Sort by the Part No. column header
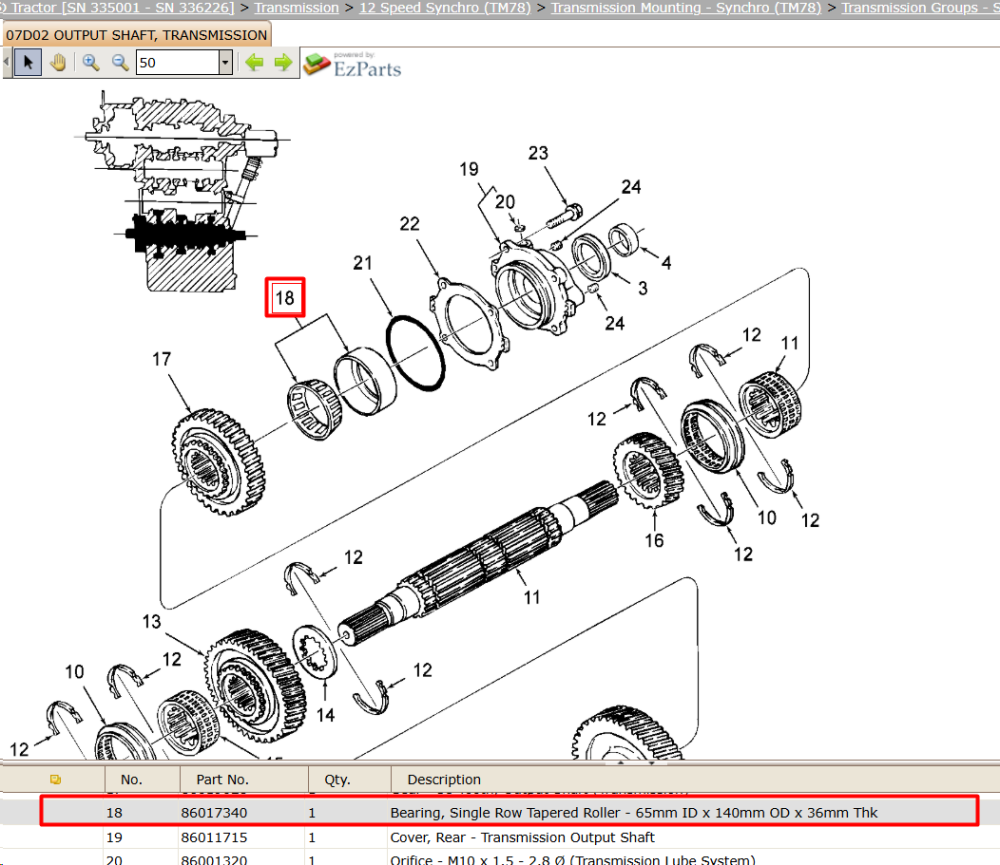 coord(222,780)
